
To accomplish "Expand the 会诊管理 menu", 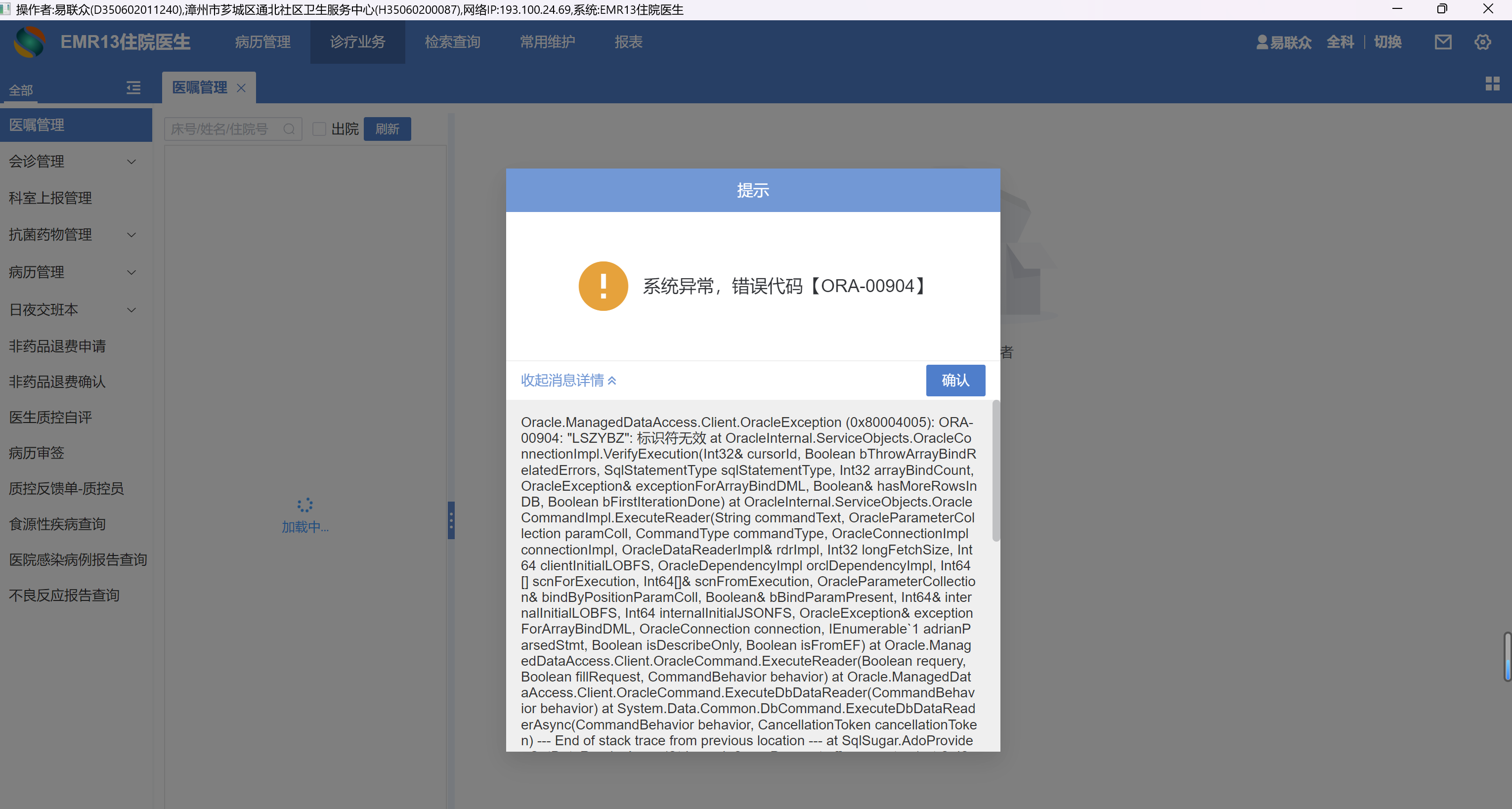I will coord(131,162).
